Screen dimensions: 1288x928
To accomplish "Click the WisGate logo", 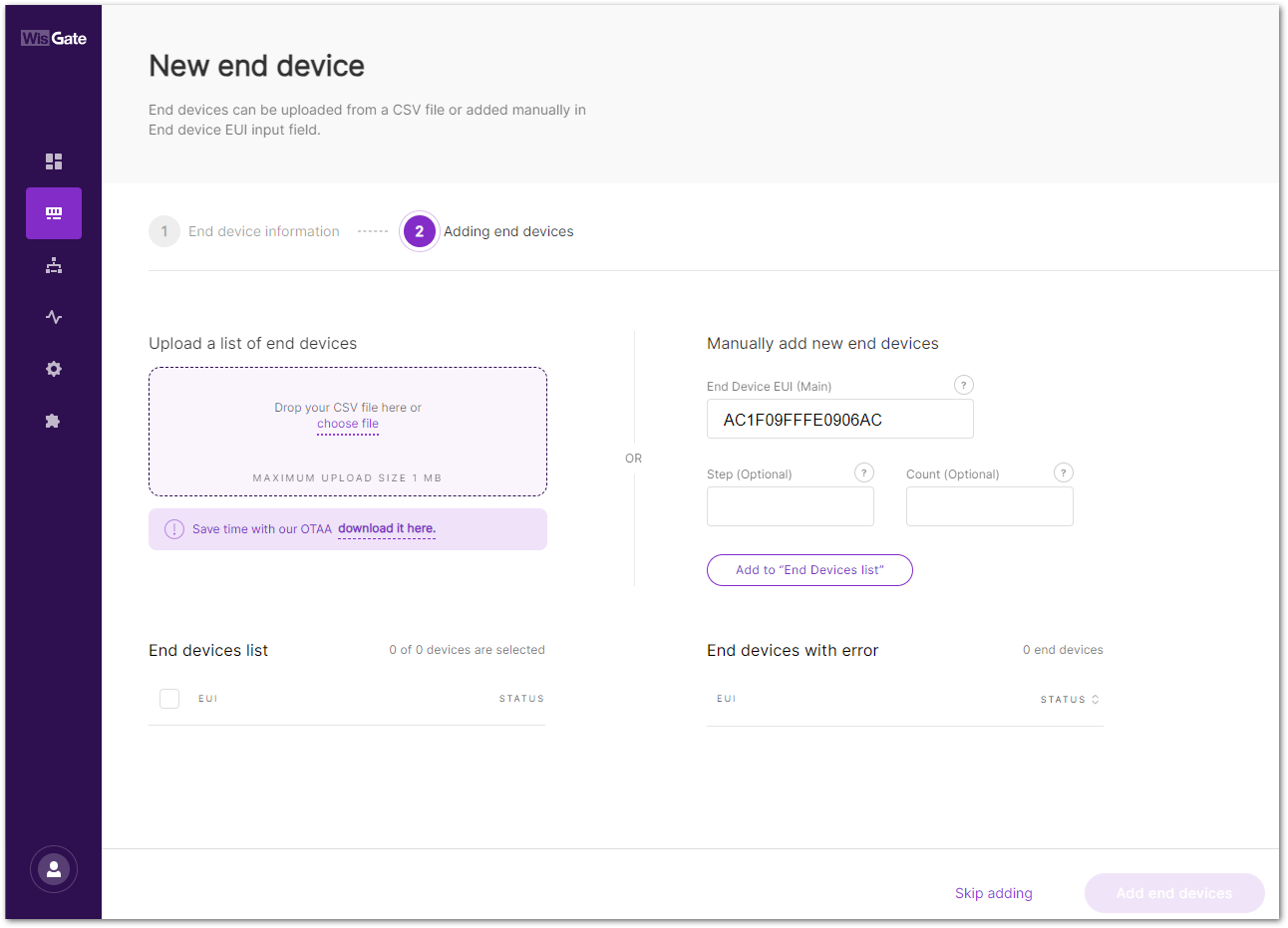I will tap(54, 38).
